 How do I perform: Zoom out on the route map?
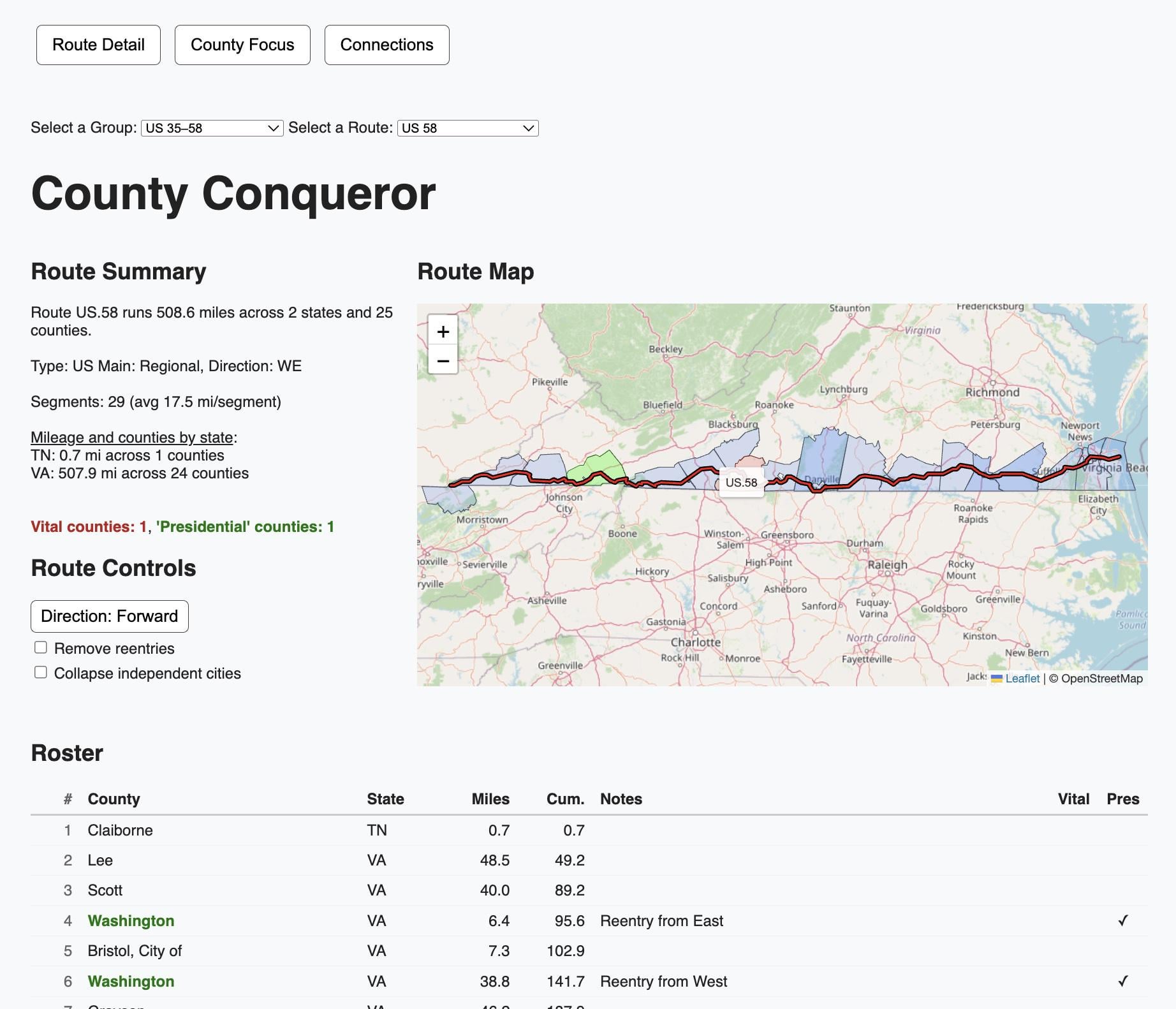coord(443,360)
